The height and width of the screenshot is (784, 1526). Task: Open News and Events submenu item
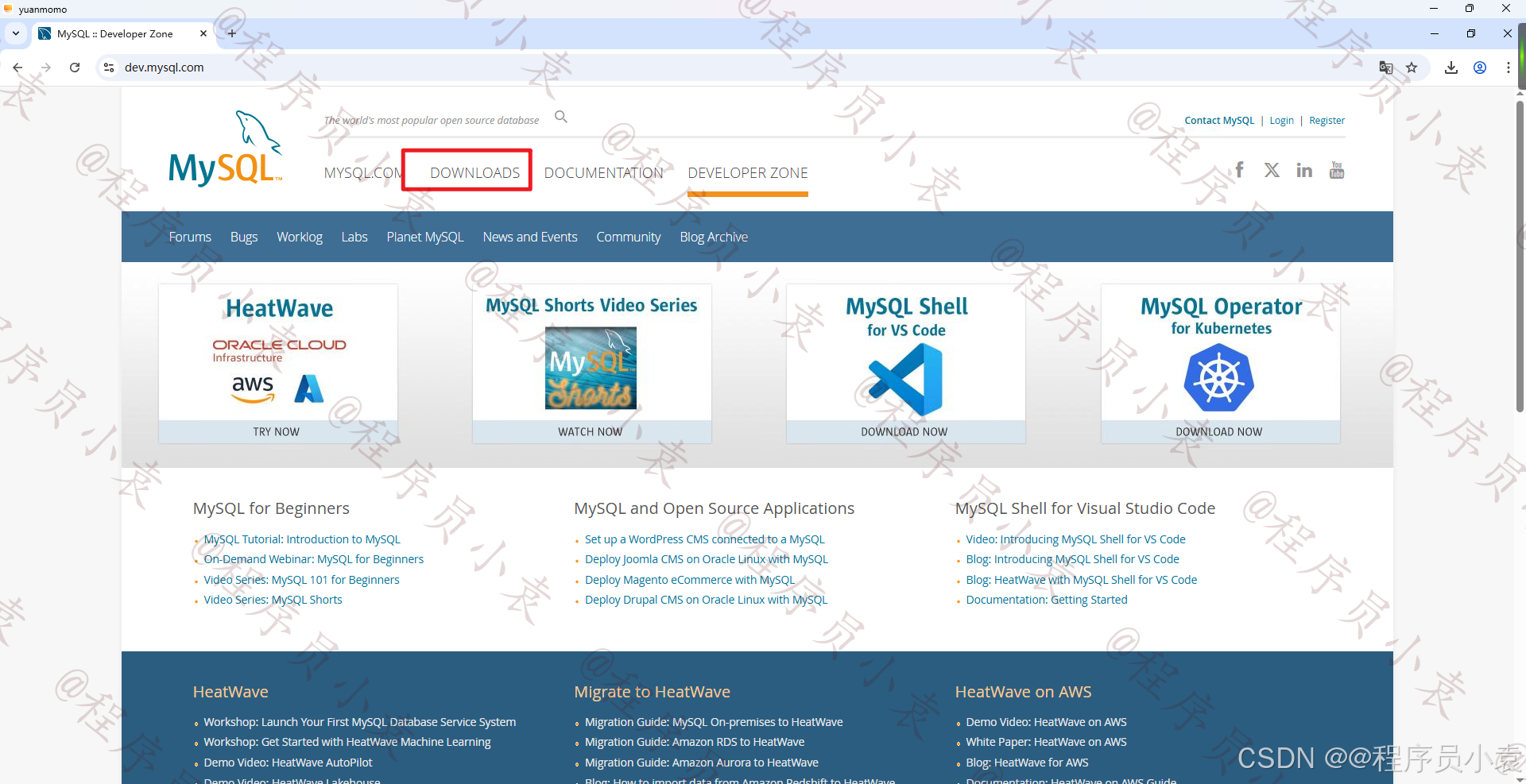(530, 237)
